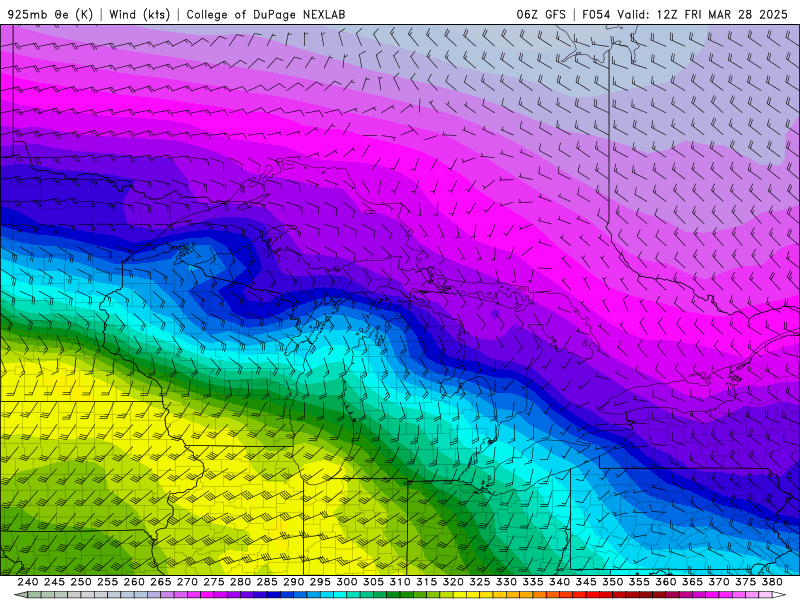Select the 380 value on the legend
The width and height of the screenshot is (800, 600).
tap(772, 582)
